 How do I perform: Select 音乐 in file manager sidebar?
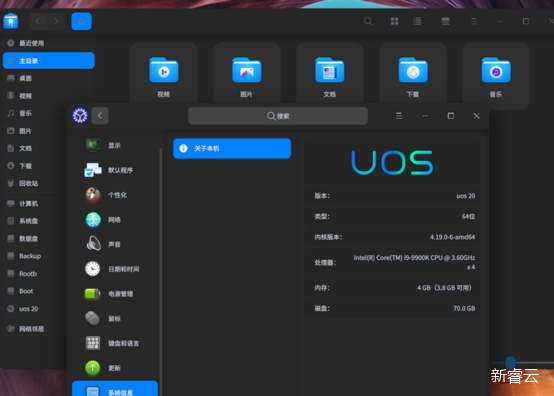(x=35, y=113)
